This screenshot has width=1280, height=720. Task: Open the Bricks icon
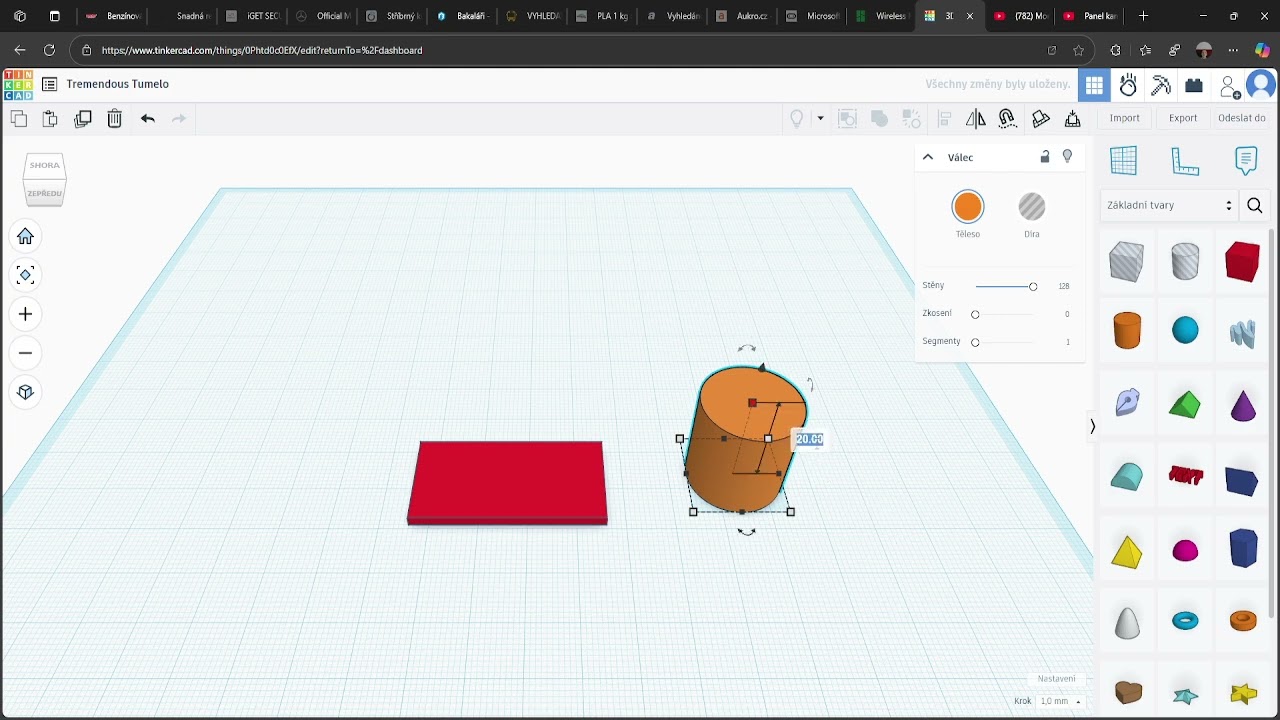(x=1194, y=86)
